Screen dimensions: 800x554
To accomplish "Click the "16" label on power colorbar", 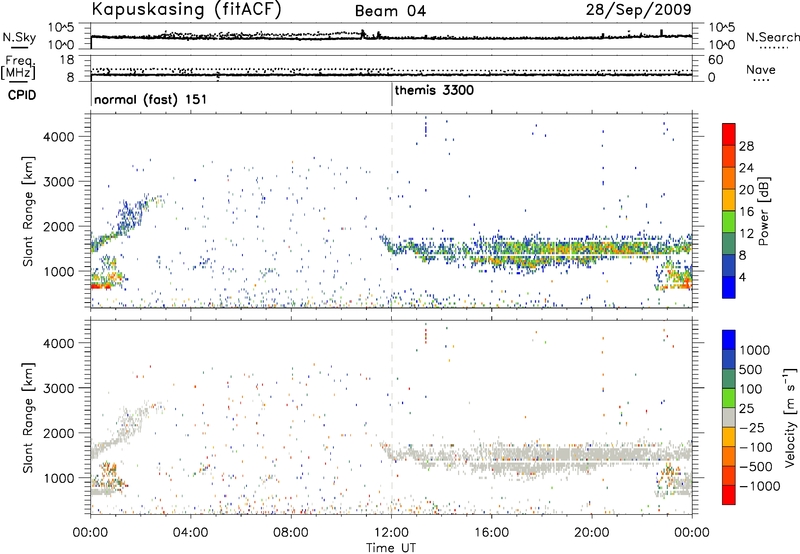I will 746,212.
